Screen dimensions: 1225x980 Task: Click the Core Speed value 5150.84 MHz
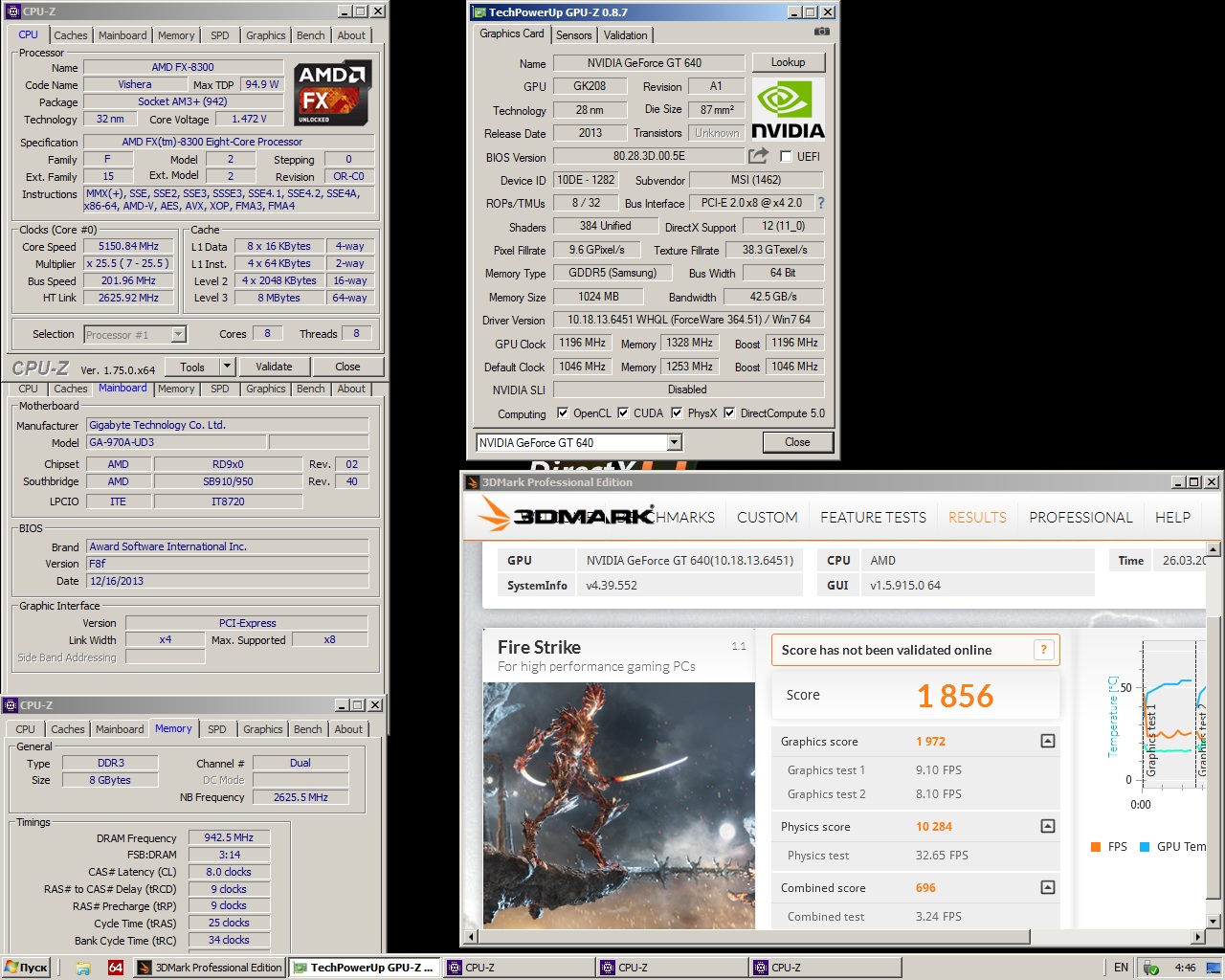click(128, 246)
